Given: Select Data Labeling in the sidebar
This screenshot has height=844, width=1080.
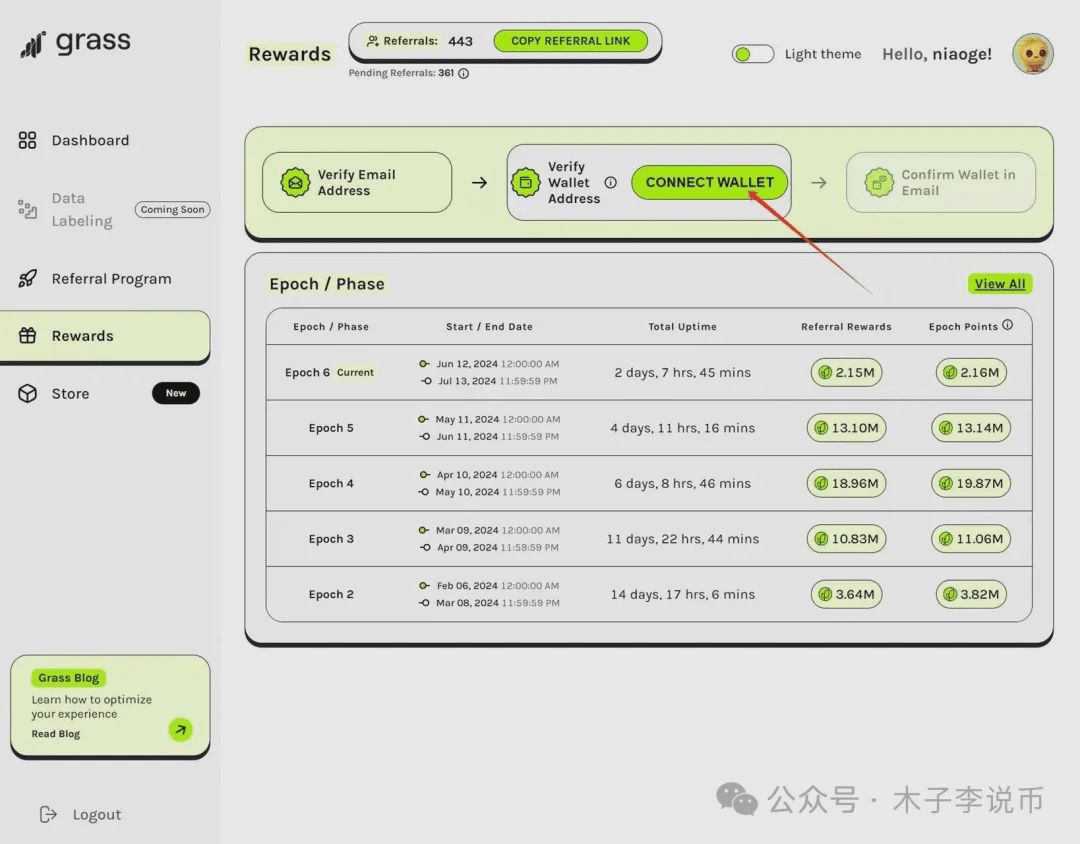Looking at the screenshot, I should 82,209.
